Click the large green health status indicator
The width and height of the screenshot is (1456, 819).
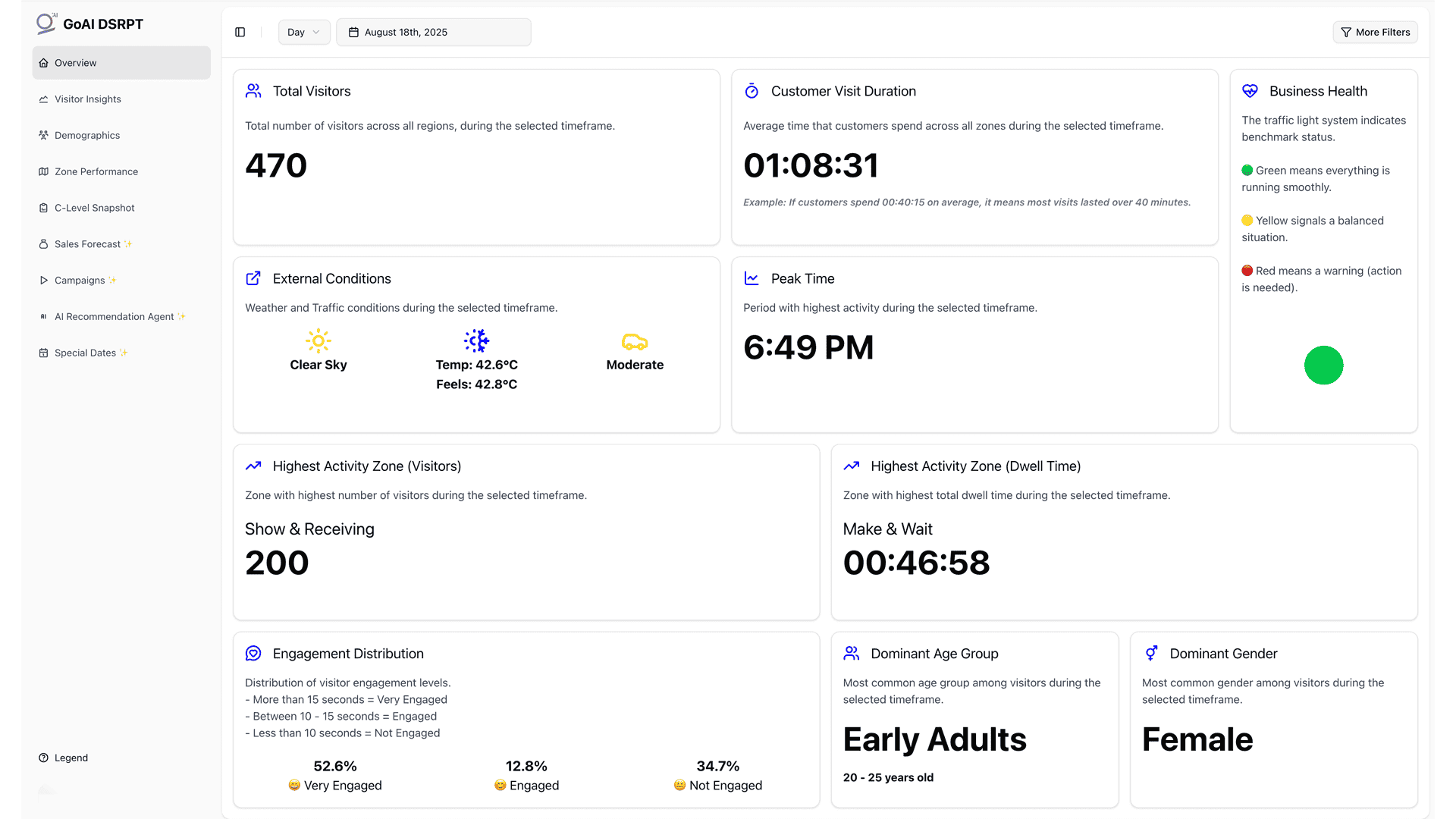(1324, 366)
